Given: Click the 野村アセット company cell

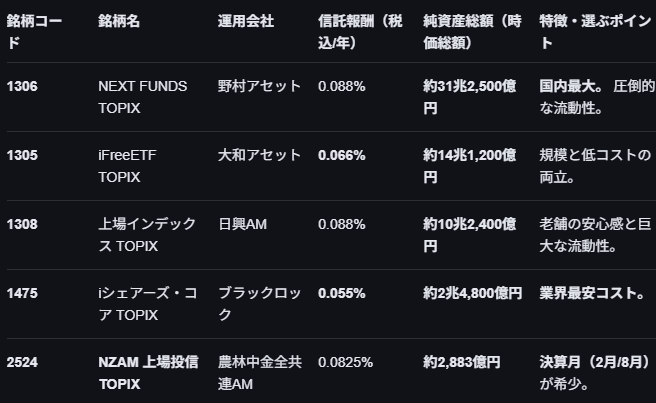Looking at the screenshot, I should [259, 87].
